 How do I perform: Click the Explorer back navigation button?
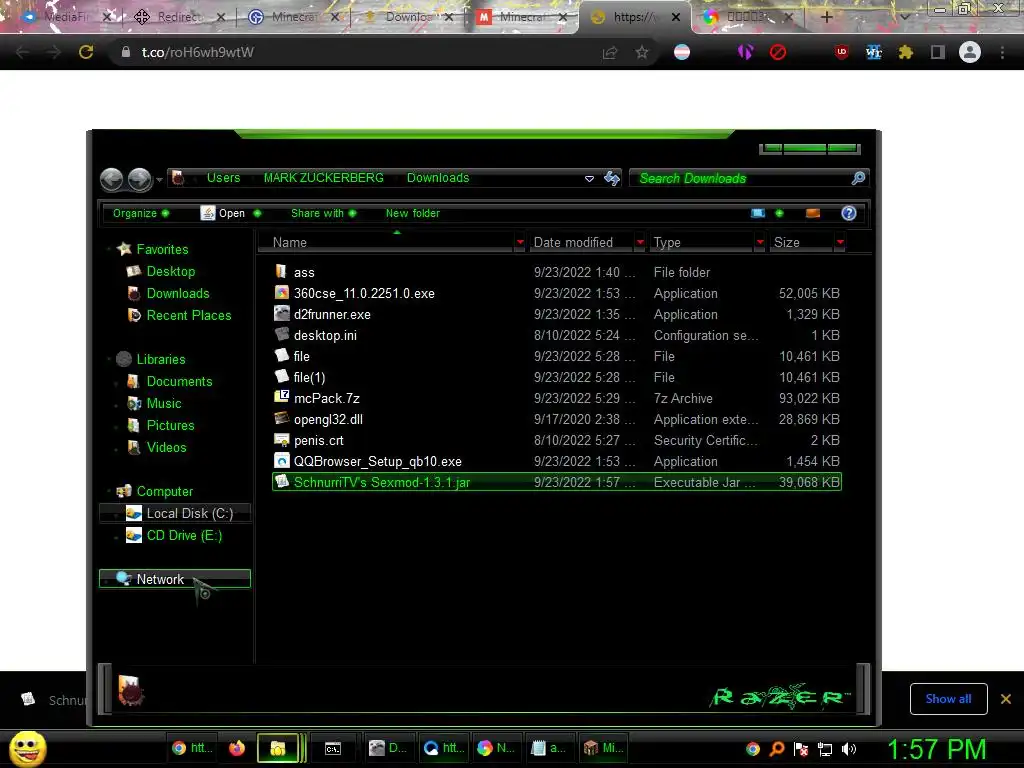point(112,179)
